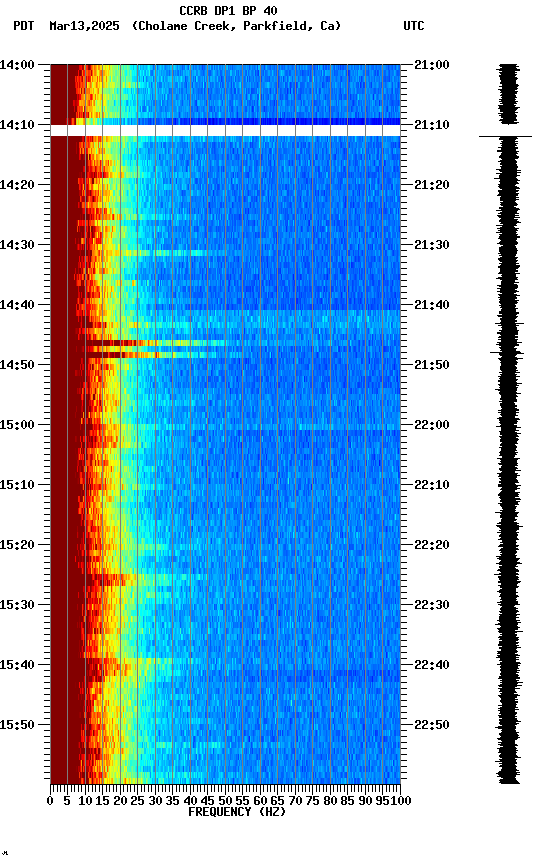Screen dimensions: 552x864
Task: Click the '21:00' UTC time label
Action: click(432, 65)
